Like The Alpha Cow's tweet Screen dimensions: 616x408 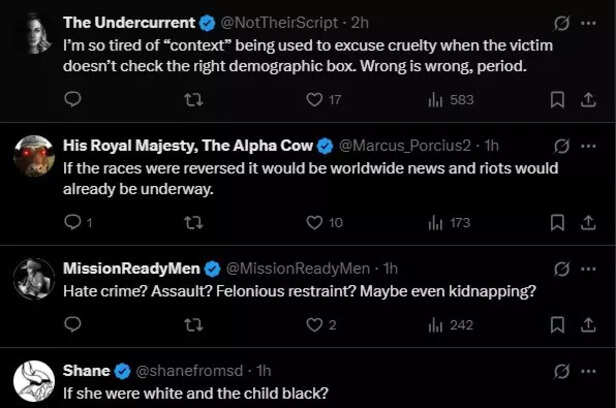314,222
